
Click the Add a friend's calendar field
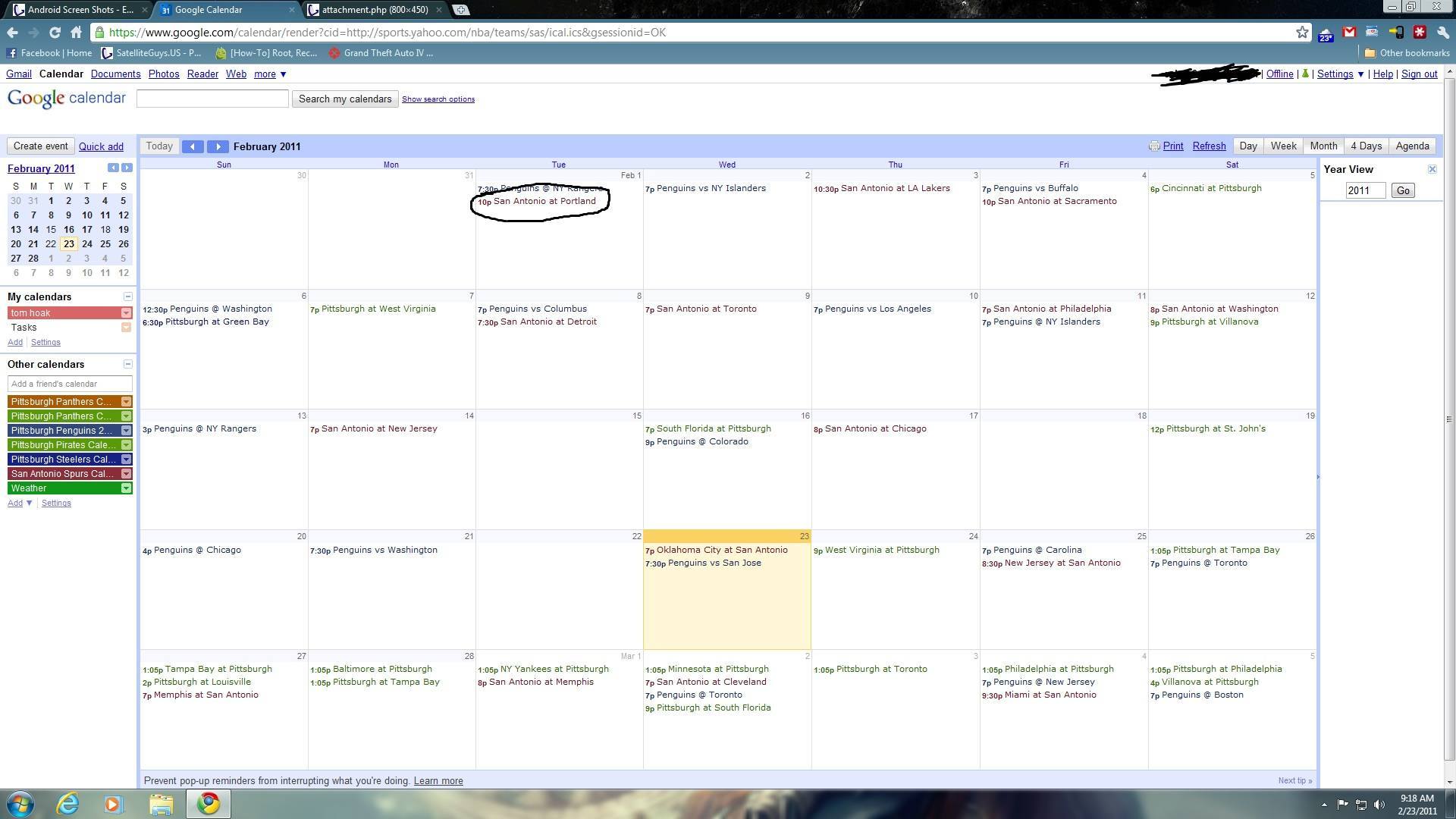70,384
